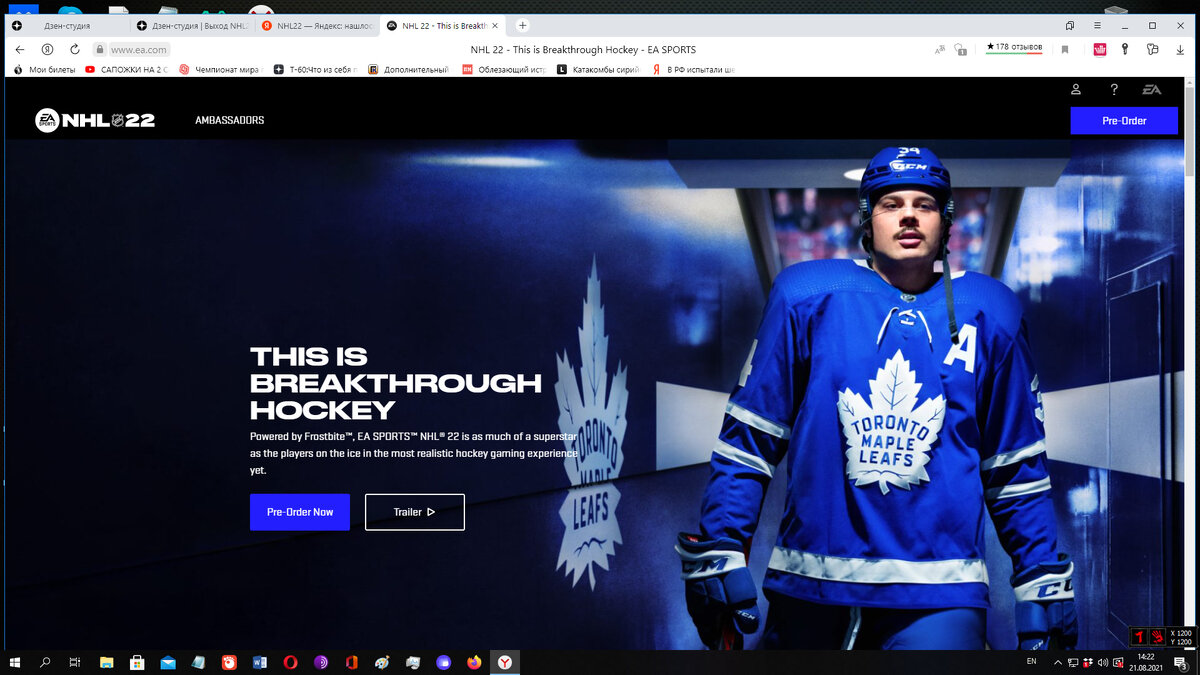Open the clock showing 14:22

click(x=1145, y=662)
